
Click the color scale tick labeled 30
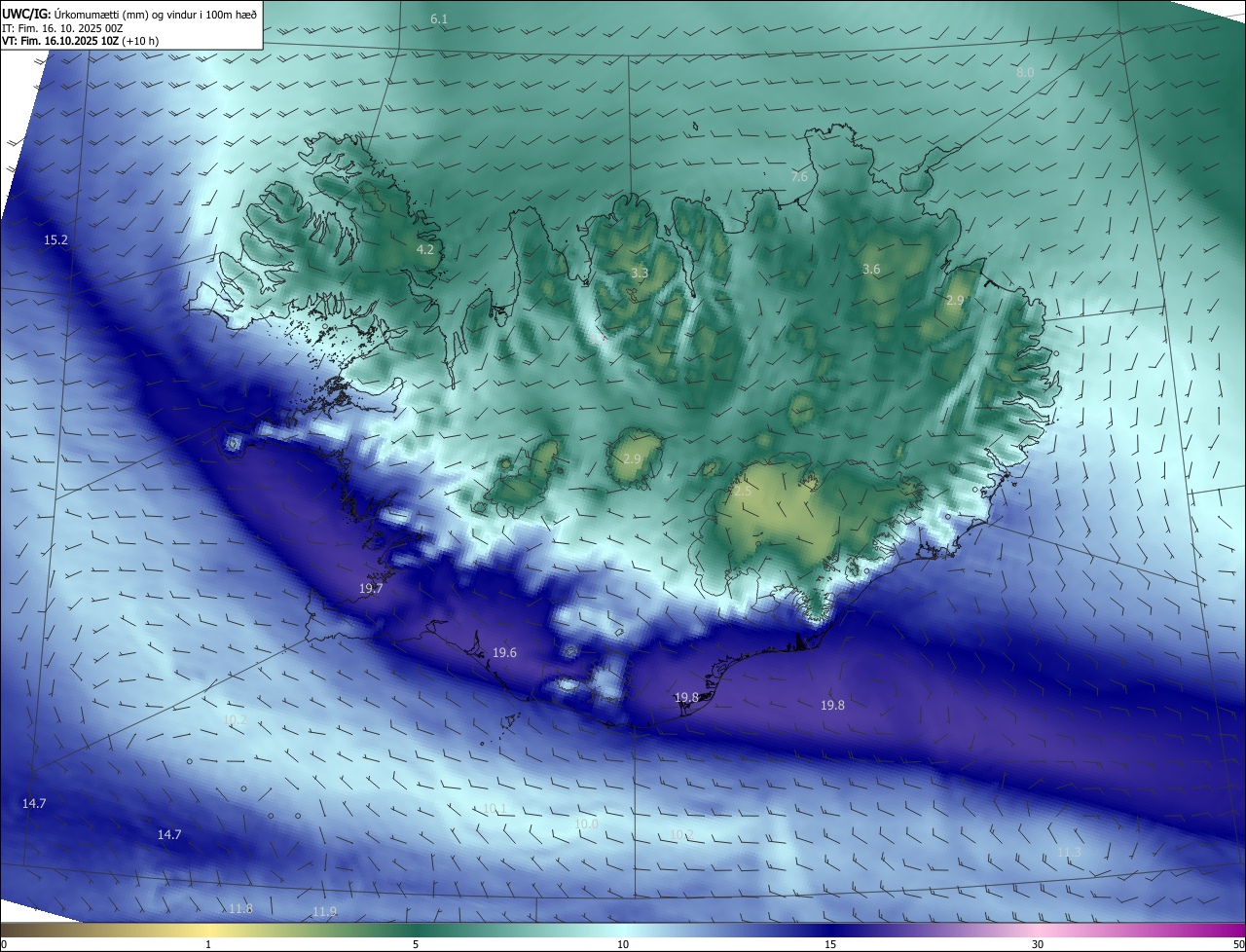click(x=1038, y=944)
